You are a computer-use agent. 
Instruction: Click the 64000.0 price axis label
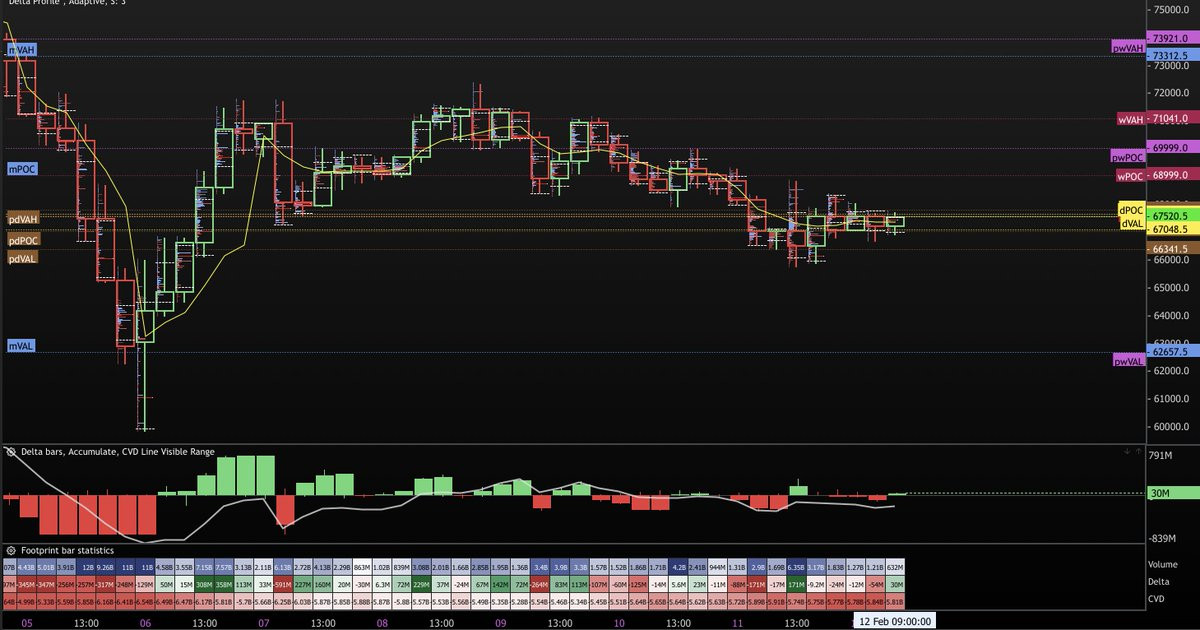(x=1171, y=315)
